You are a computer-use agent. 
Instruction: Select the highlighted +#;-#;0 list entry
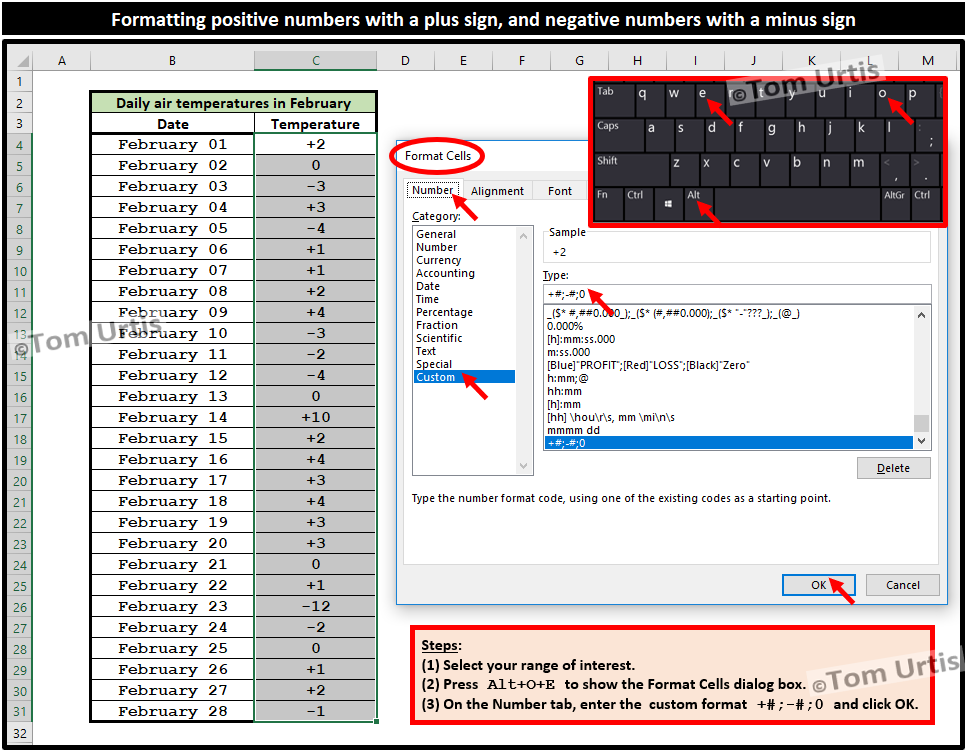[x=728, y=443]
